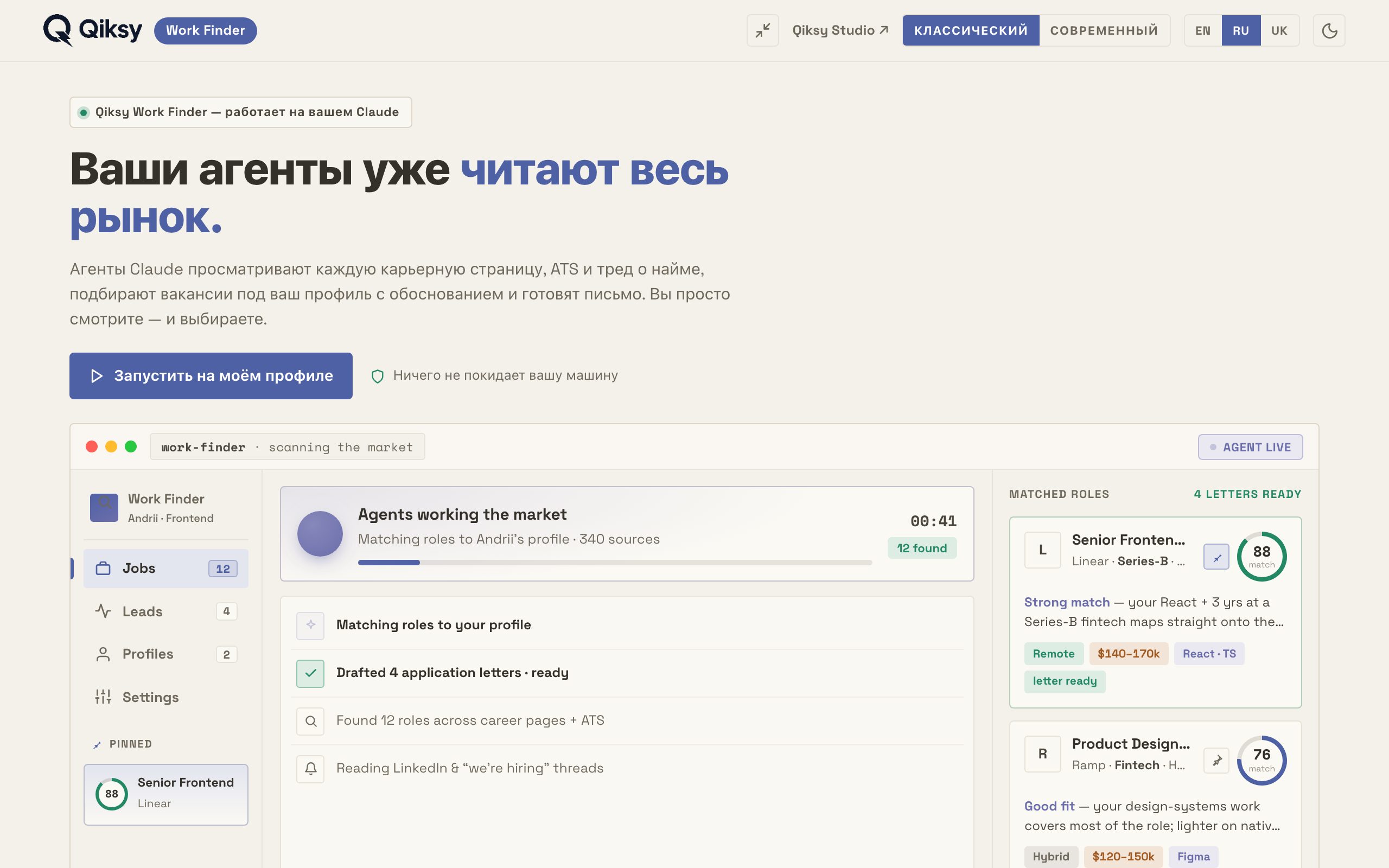Screen dimensions: 1389x868
Task: Click the shield icon beside privacy note
Action: point(377,376)
